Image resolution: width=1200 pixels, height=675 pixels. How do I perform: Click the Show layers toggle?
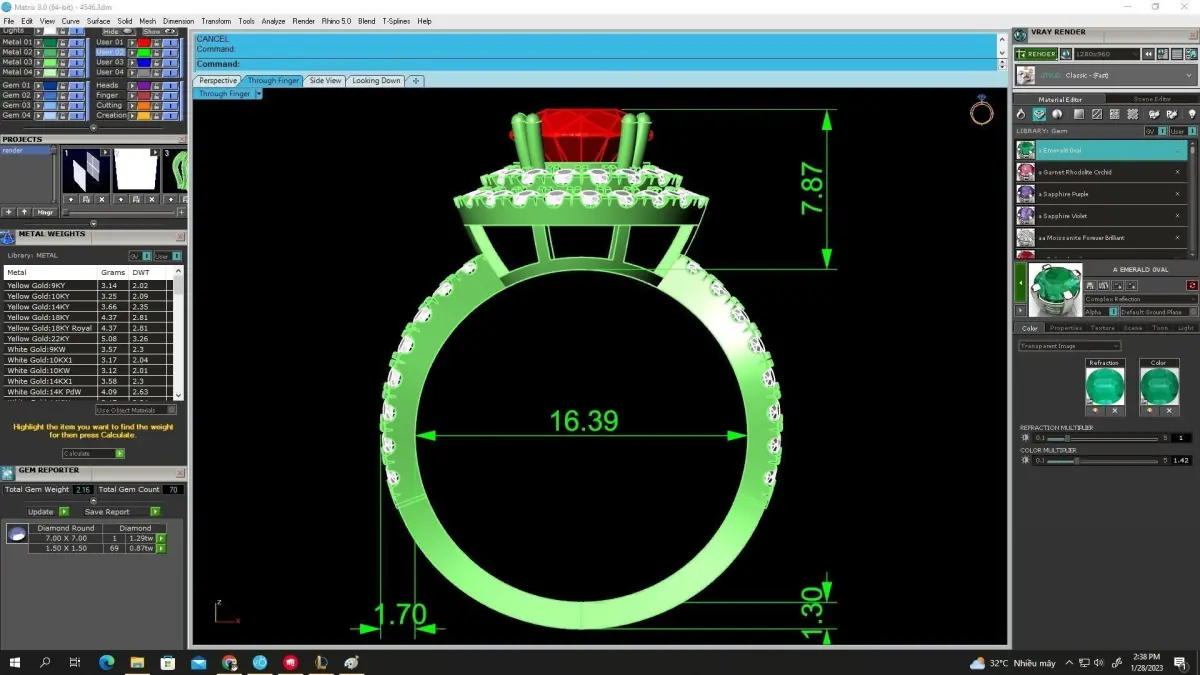(160, 32)
